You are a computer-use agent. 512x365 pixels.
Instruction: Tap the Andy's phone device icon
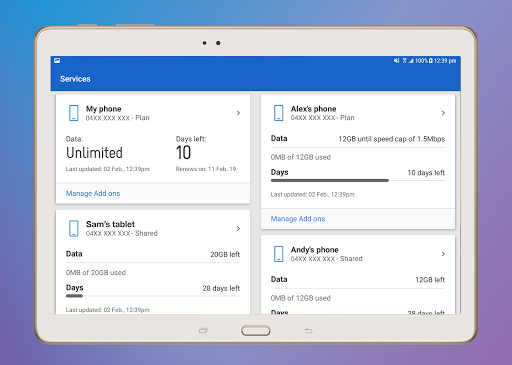[x=279, y=254]
